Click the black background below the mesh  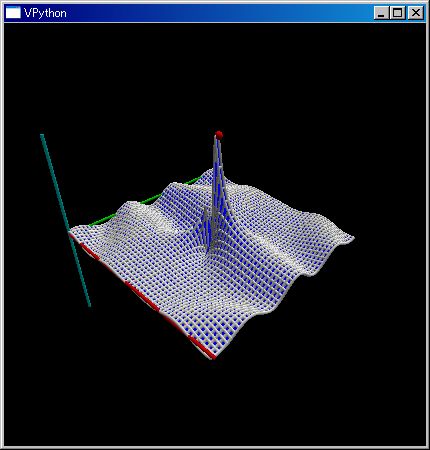[213, 407]
